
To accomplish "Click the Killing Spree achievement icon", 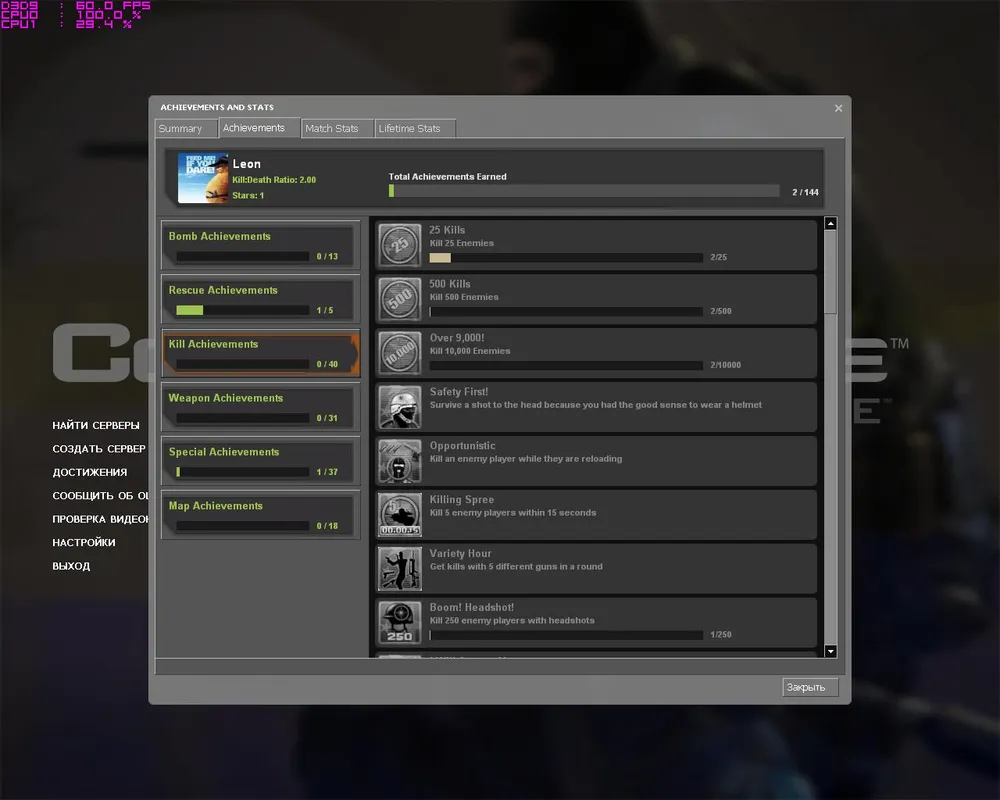I will [400, 514].
